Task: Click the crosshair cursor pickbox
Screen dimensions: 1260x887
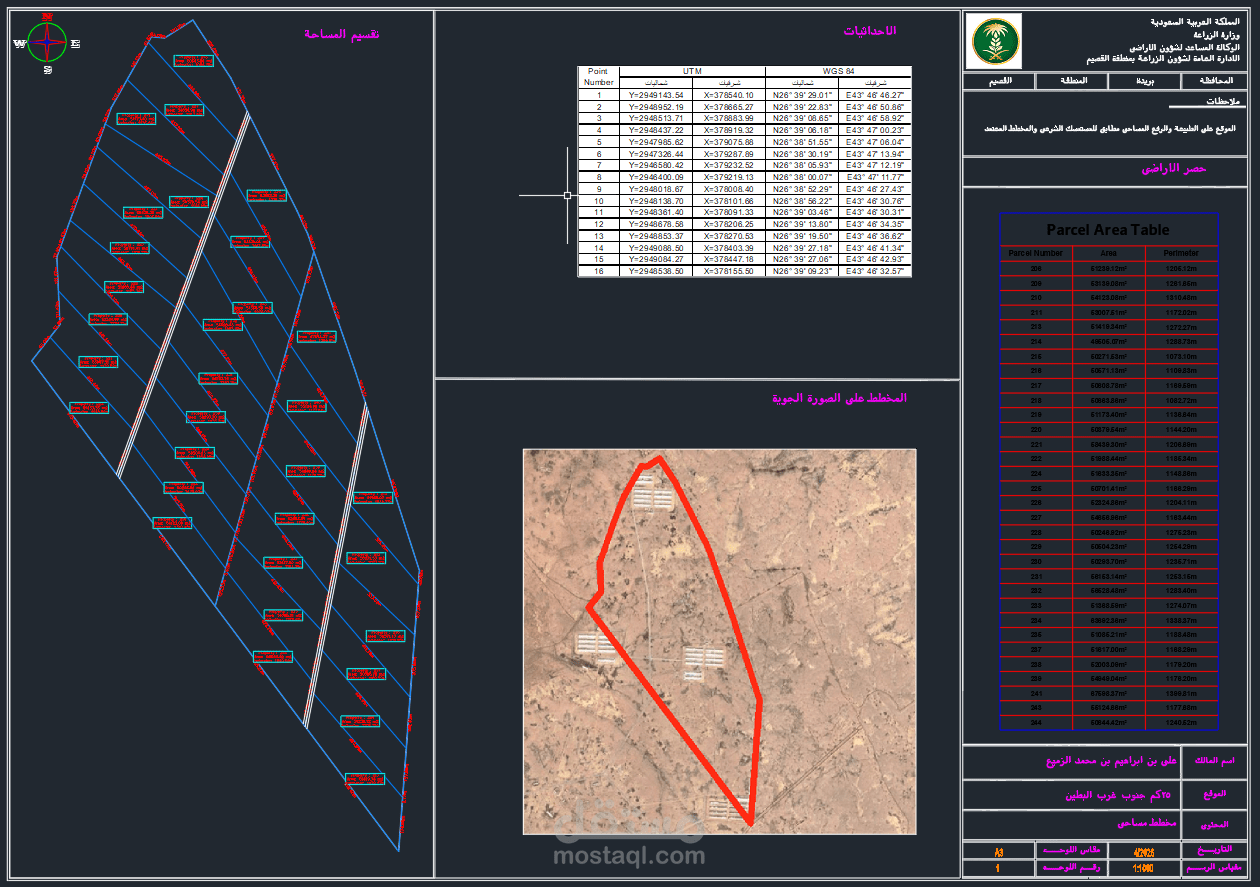Action: pos(567,195)
